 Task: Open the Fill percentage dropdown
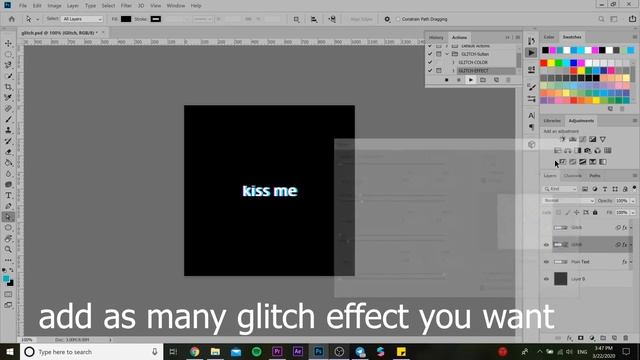(x=633, y=213)
